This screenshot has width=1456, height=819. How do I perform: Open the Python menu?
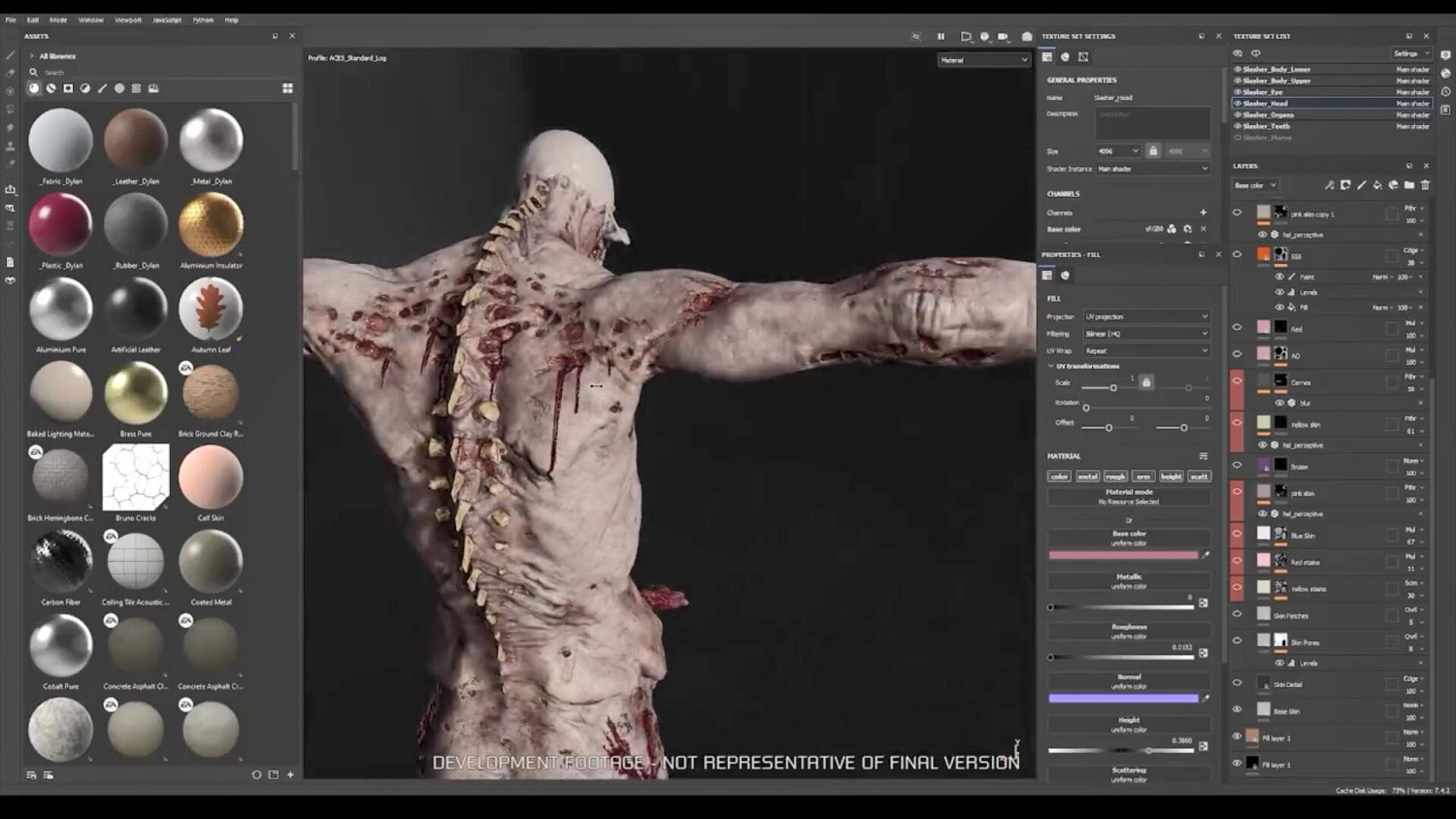tap(203, 19)
